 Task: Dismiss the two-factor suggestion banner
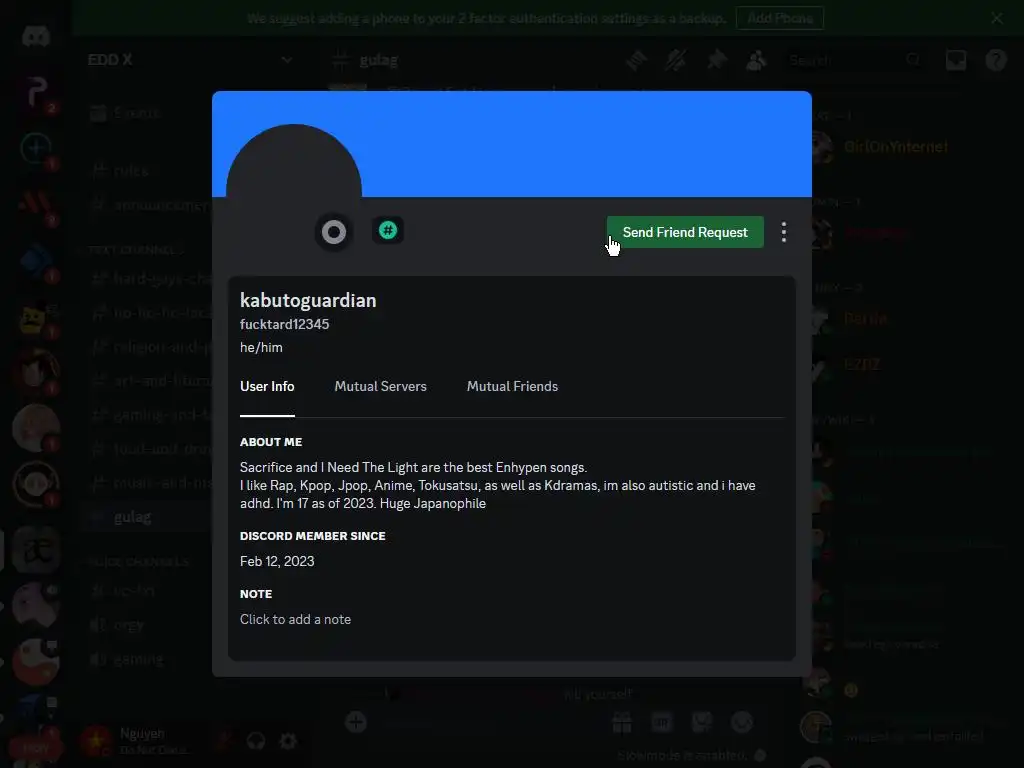tap(997, 18)
